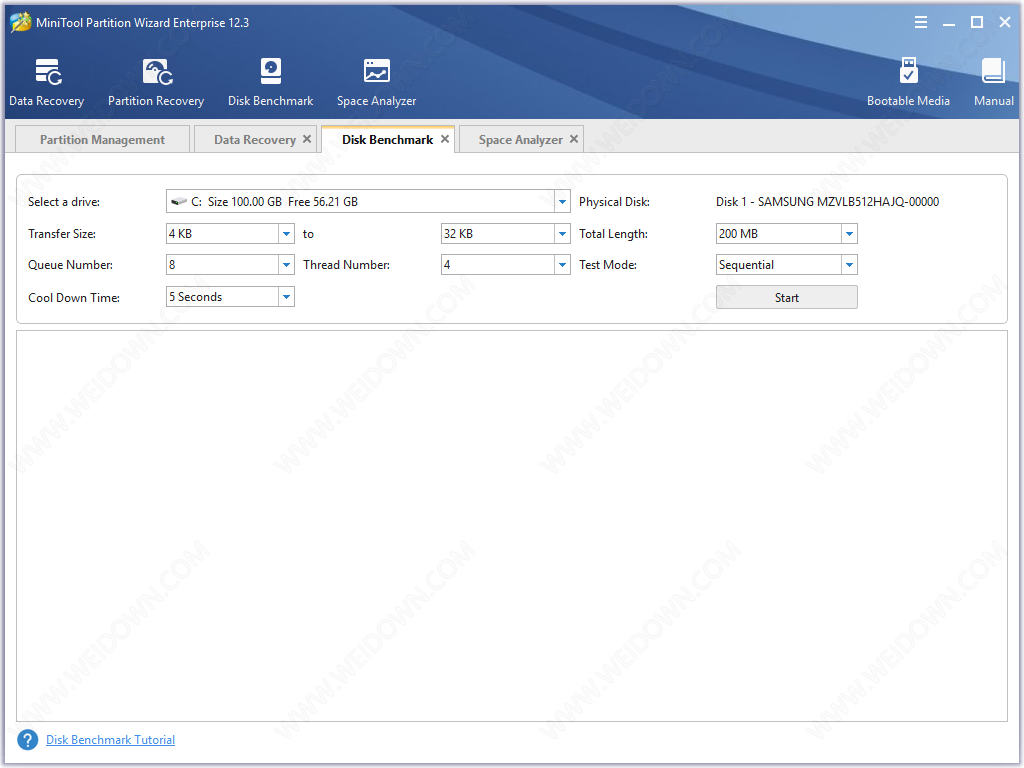Open the Queue Number dropdown
Image resolution: width=1024 pixels, height=768 pixels.
(286, 265)
